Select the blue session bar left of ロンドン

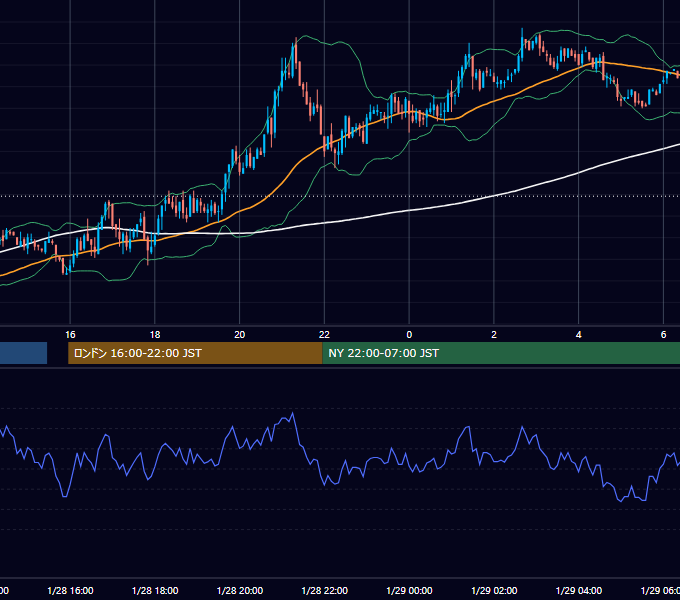pyautogui.click(x=23, y=353)
